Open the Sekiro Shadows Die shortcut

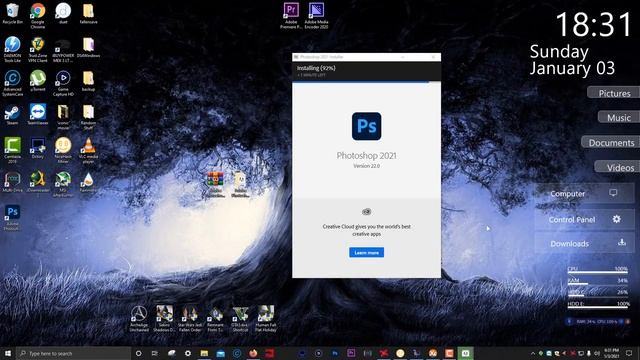[x=164, y=318]
